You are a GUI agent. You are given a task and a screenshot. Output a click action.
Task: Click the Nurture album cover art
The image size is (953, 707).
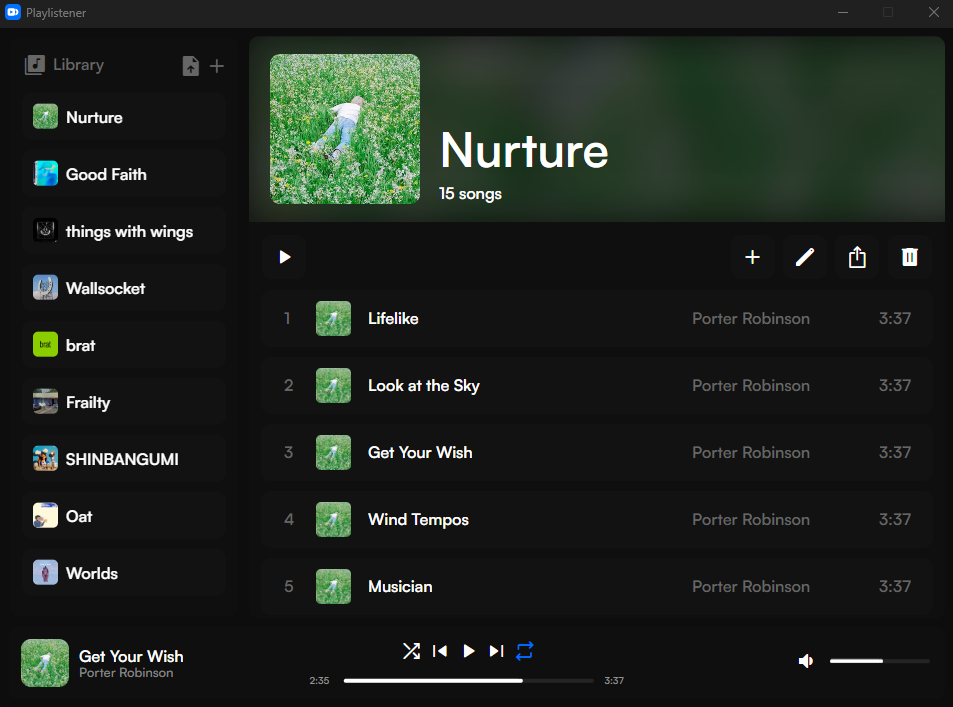[345, 129]
